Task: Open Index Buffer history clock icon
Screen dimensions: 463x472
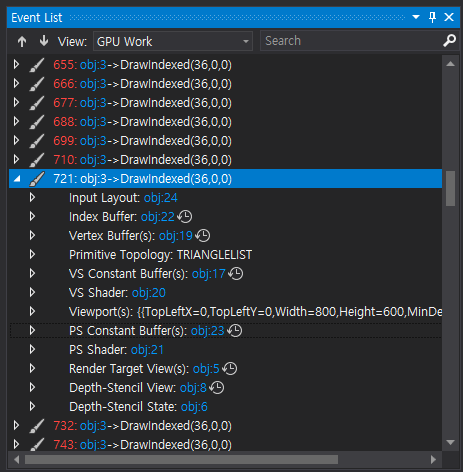Action: click(x=184, y=217)
